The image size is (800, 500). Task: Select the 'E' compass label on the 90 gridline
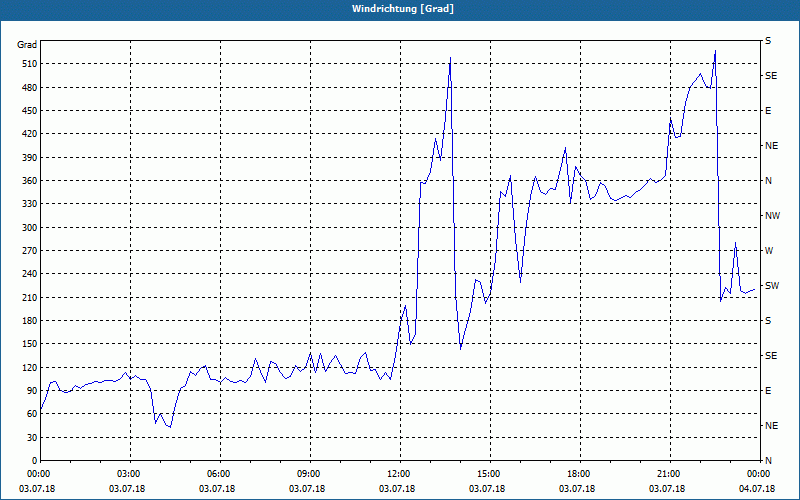(x=768, y=391)
